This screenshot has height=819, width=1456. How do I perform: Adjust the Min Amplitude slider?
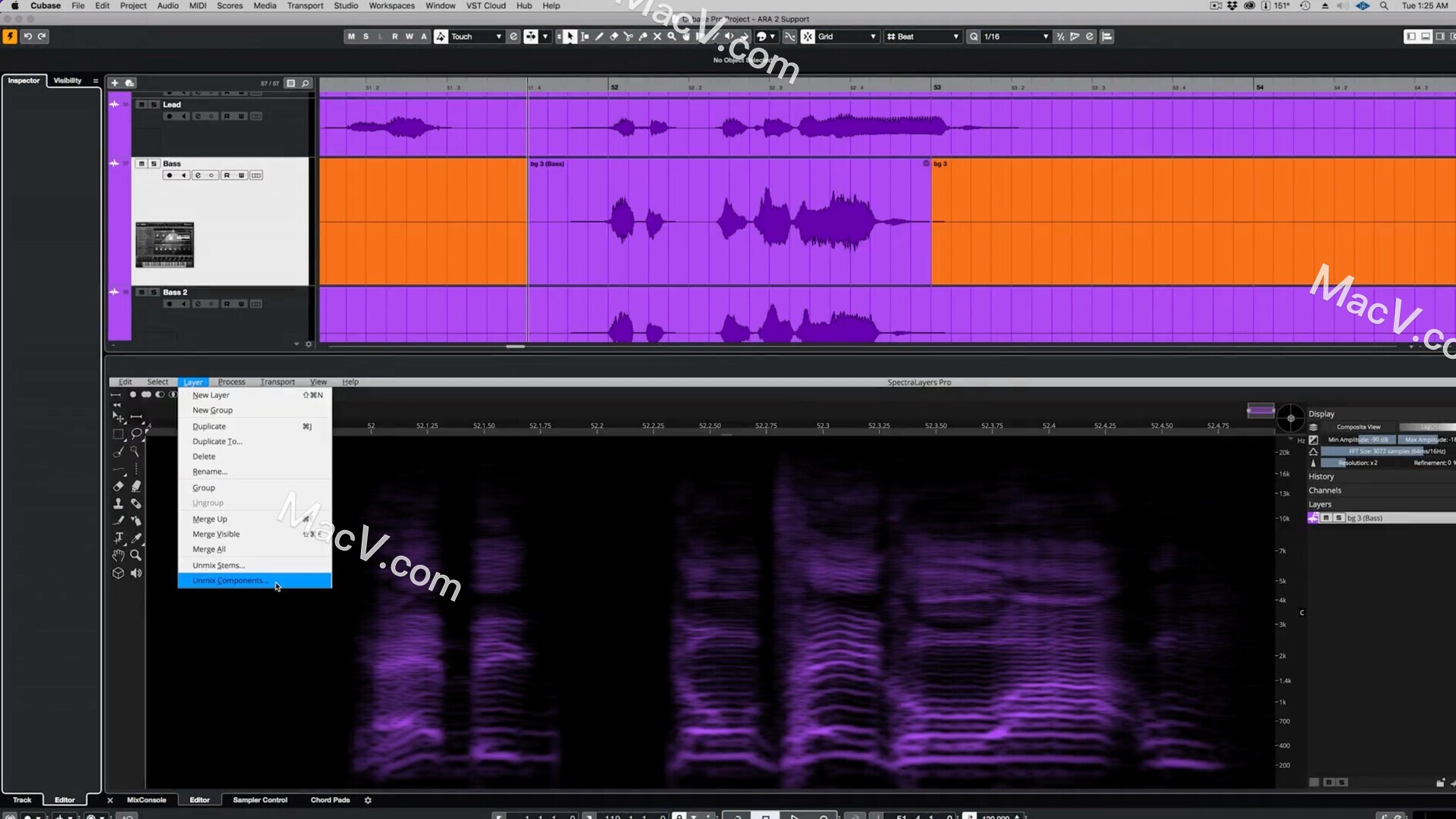pyautogui.click(x=1357, y=440)
